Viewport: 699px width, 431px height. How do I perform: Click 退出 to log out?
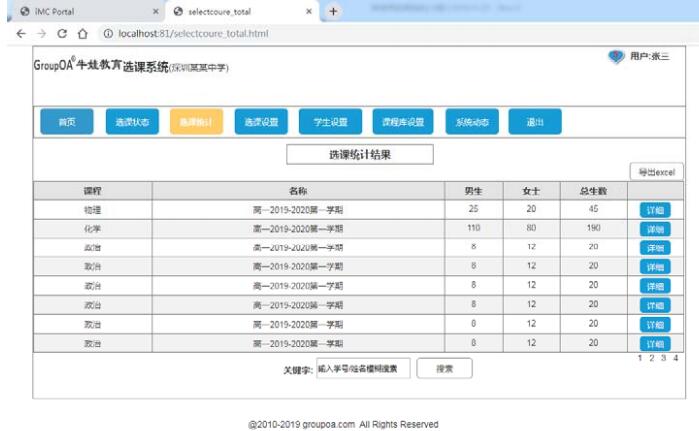pyautogui.click(x=535, y=122)
